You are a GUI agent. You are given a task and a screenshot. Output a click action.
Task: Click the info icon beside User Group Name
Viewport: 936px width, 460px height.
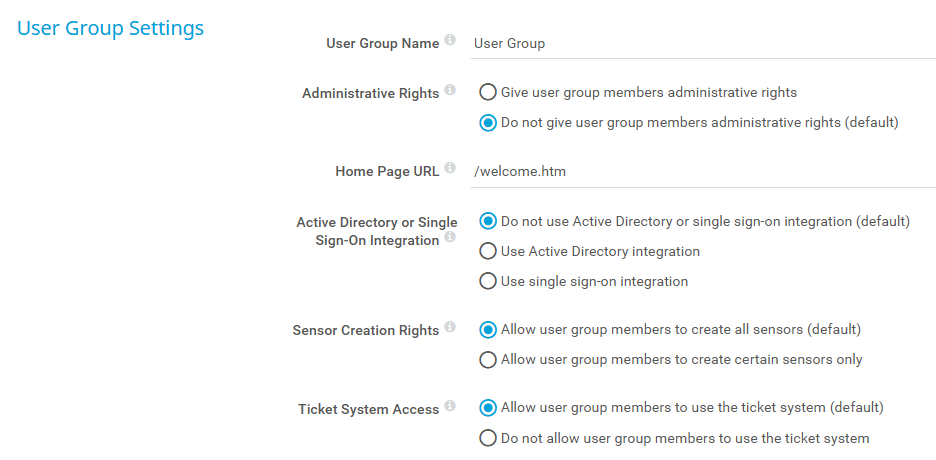click(x=450, y=41)
